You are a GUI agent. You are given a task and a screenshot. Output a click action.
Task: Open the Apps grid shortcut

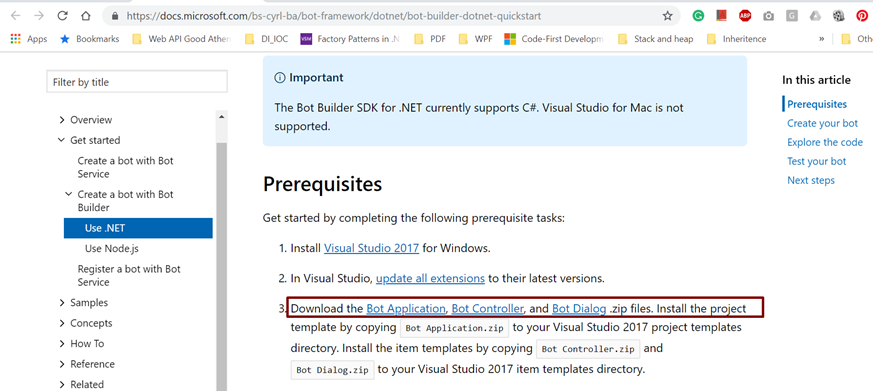point(29,39)
